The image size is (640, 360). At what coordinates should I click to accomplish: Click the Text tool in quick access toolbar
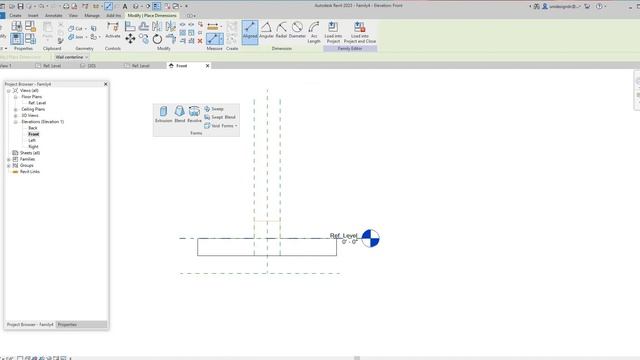pos(125,6)
